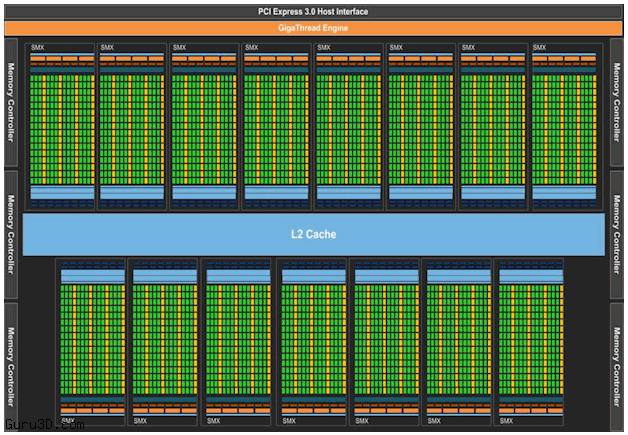Select the fourth SMX unit in top row
The width and height of the screenshot is (628, 435).
[276, 126]
